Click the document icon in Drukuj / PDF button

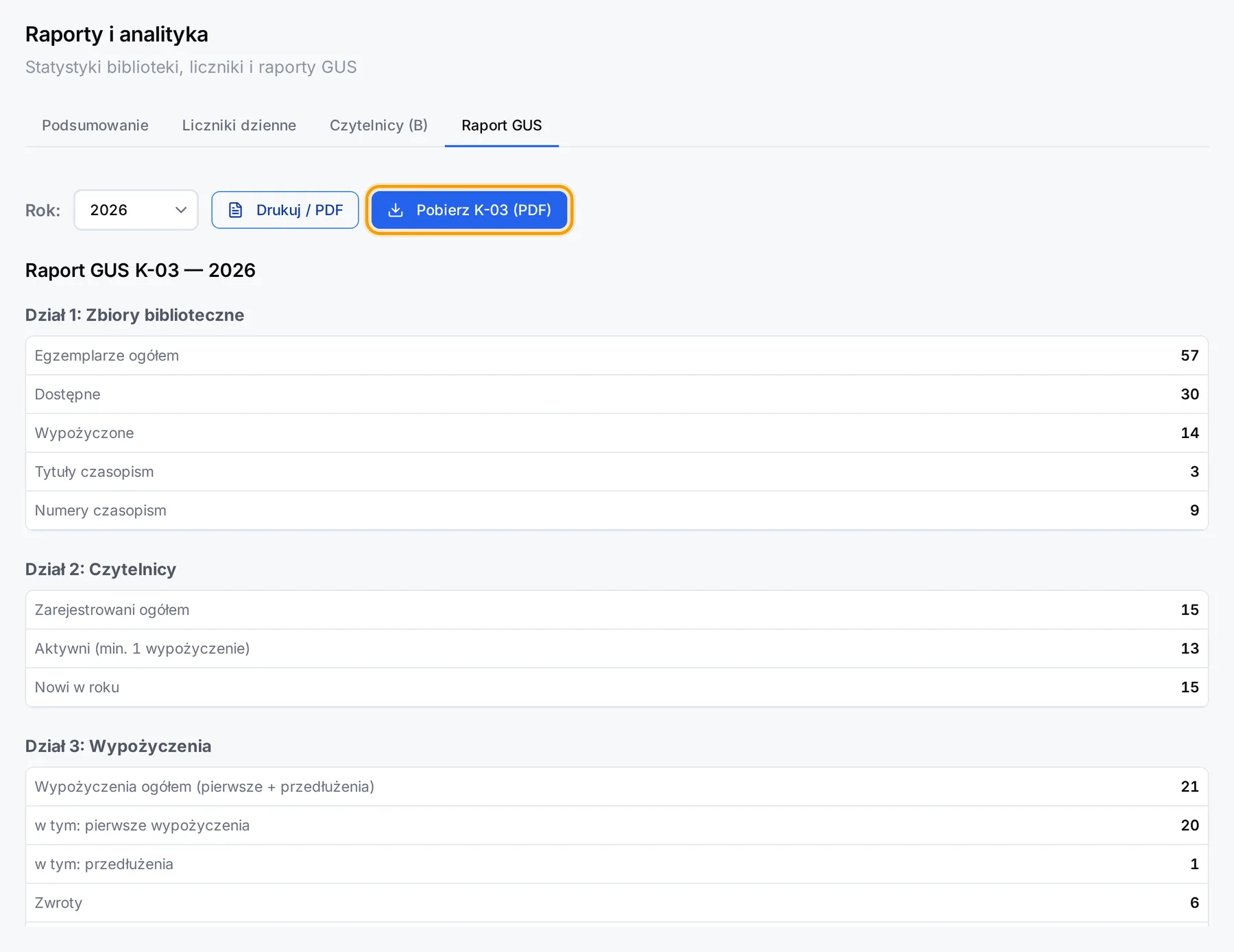(235, 210)
